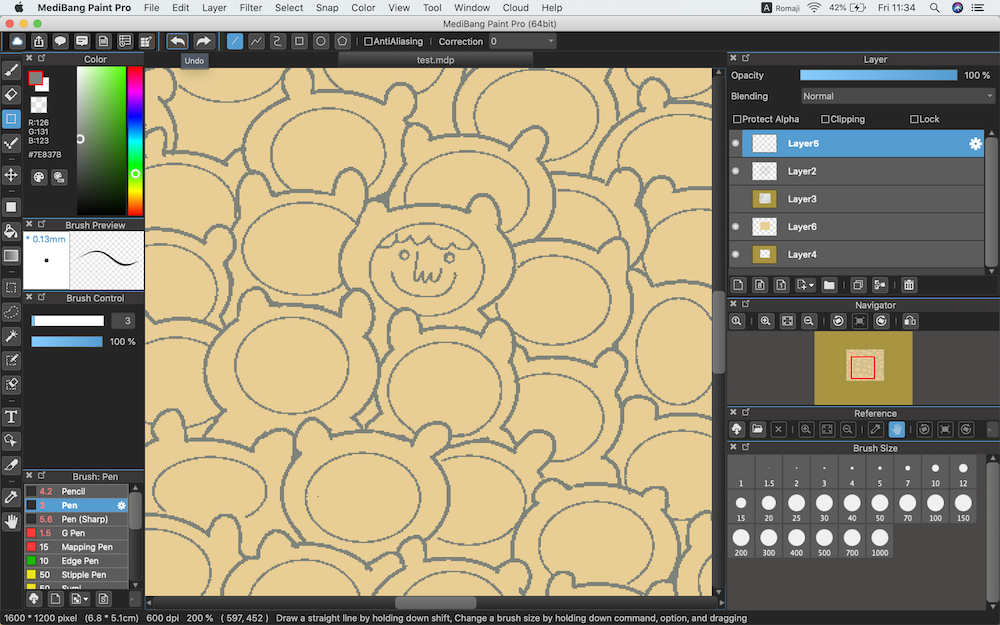Choose the straight line shape mode
The image size is (1000, 625).
pos(235,41)
